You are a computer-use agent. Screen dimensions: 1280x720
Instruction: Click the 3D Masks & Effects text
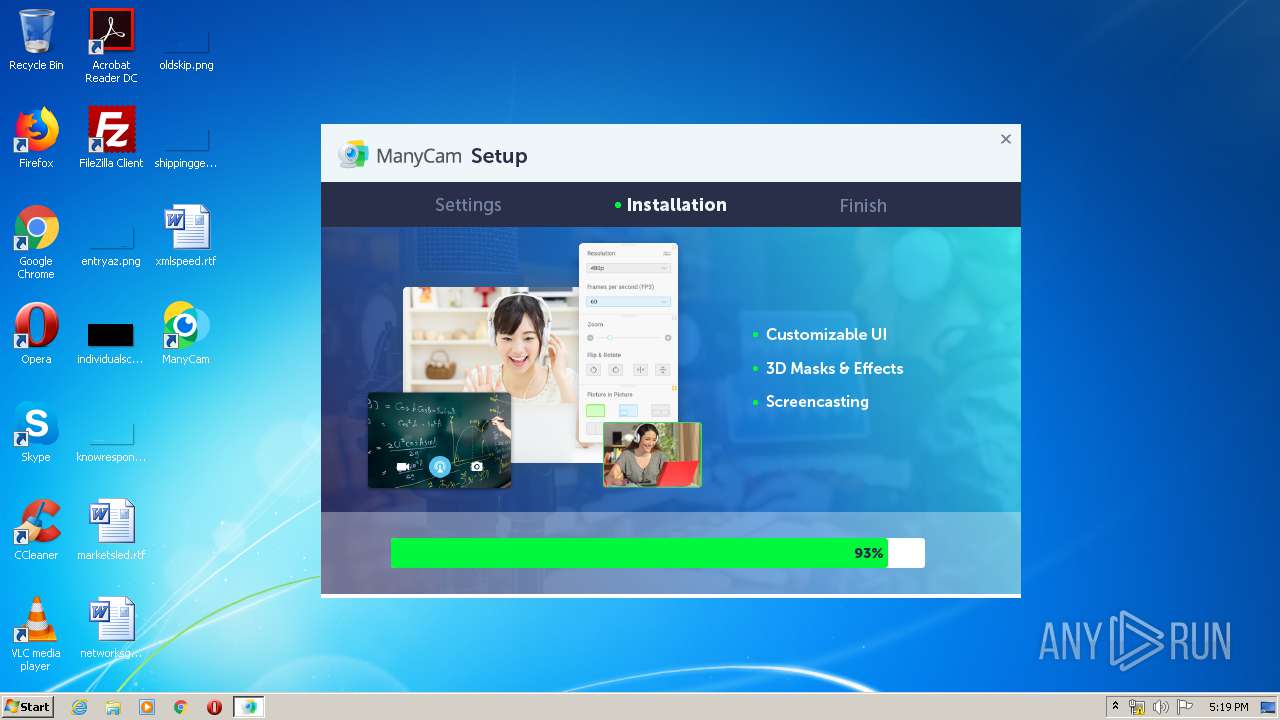[834, 368]
